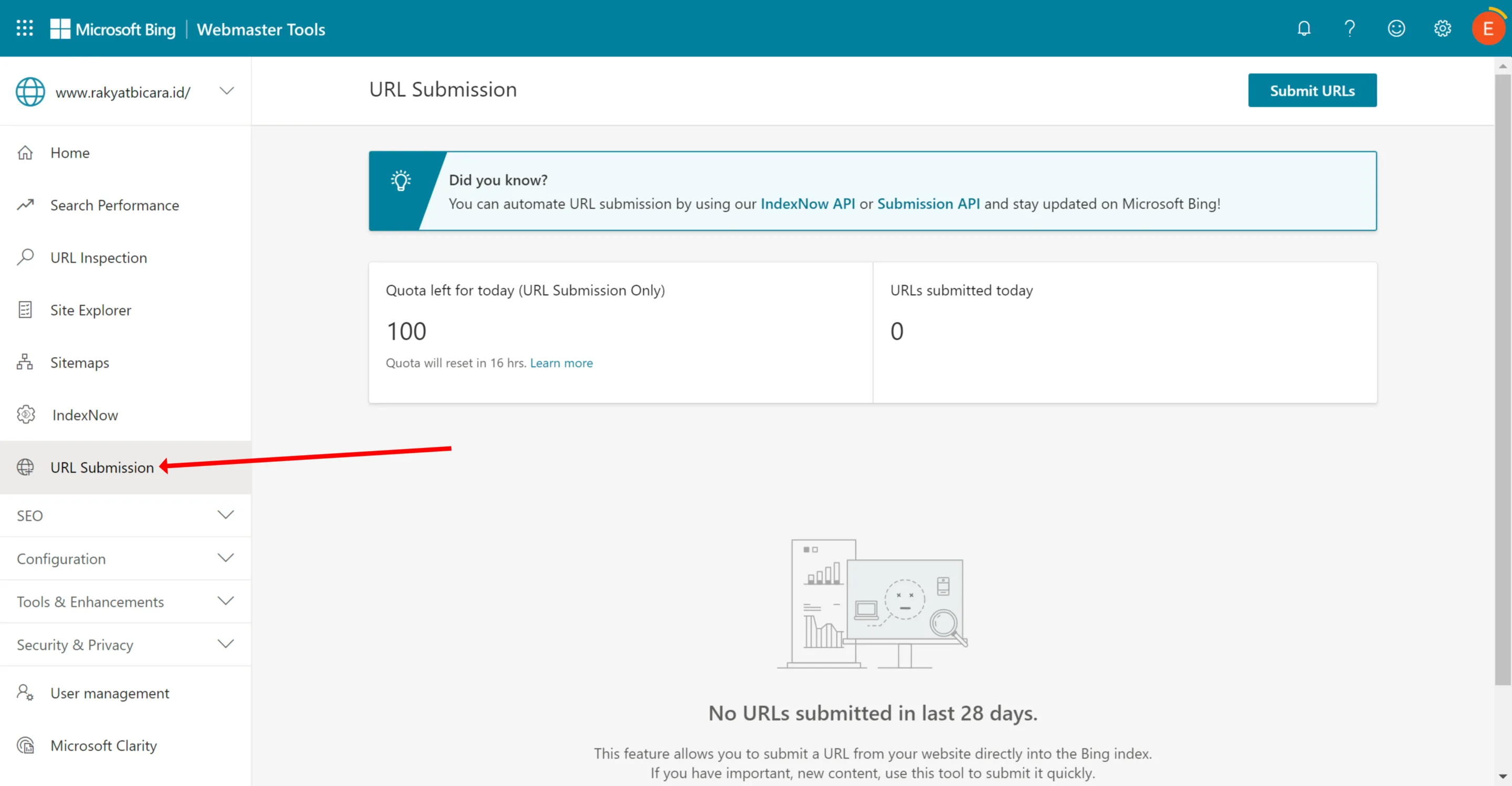The image size is (1512, 786).
Task: Open the apps grid launcher icon
Action: click(x=25, y=28)
